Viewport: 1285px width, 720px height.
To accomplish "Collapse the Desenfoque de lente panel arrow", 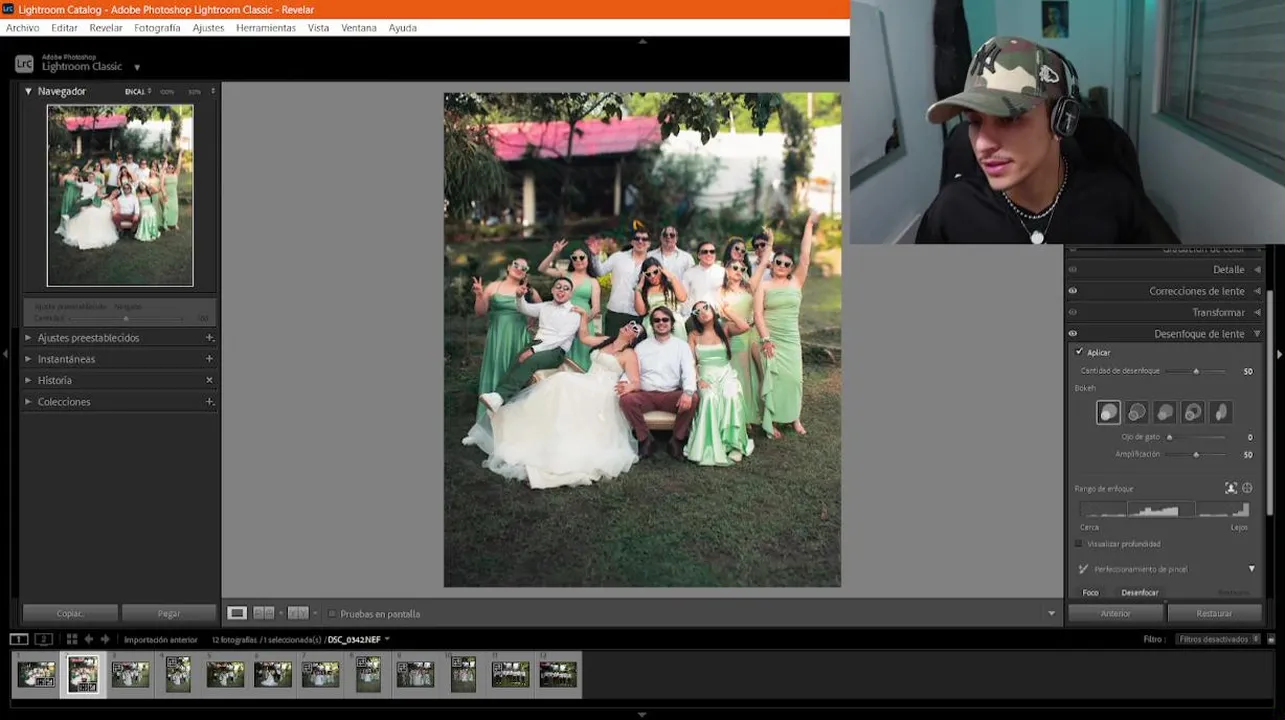I will click(1257, 334).
